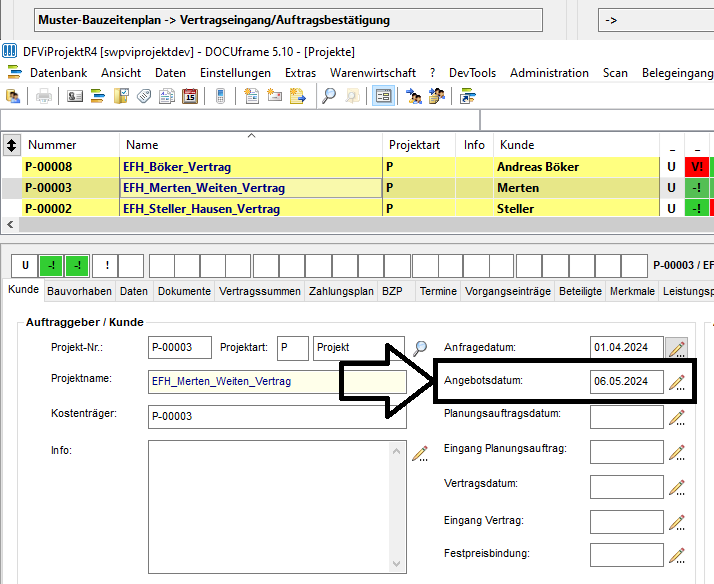Edit Eingang Planungsauftrag with pencil icon
The height and width of the screenshot is (584, 714).
coord(677,452)
